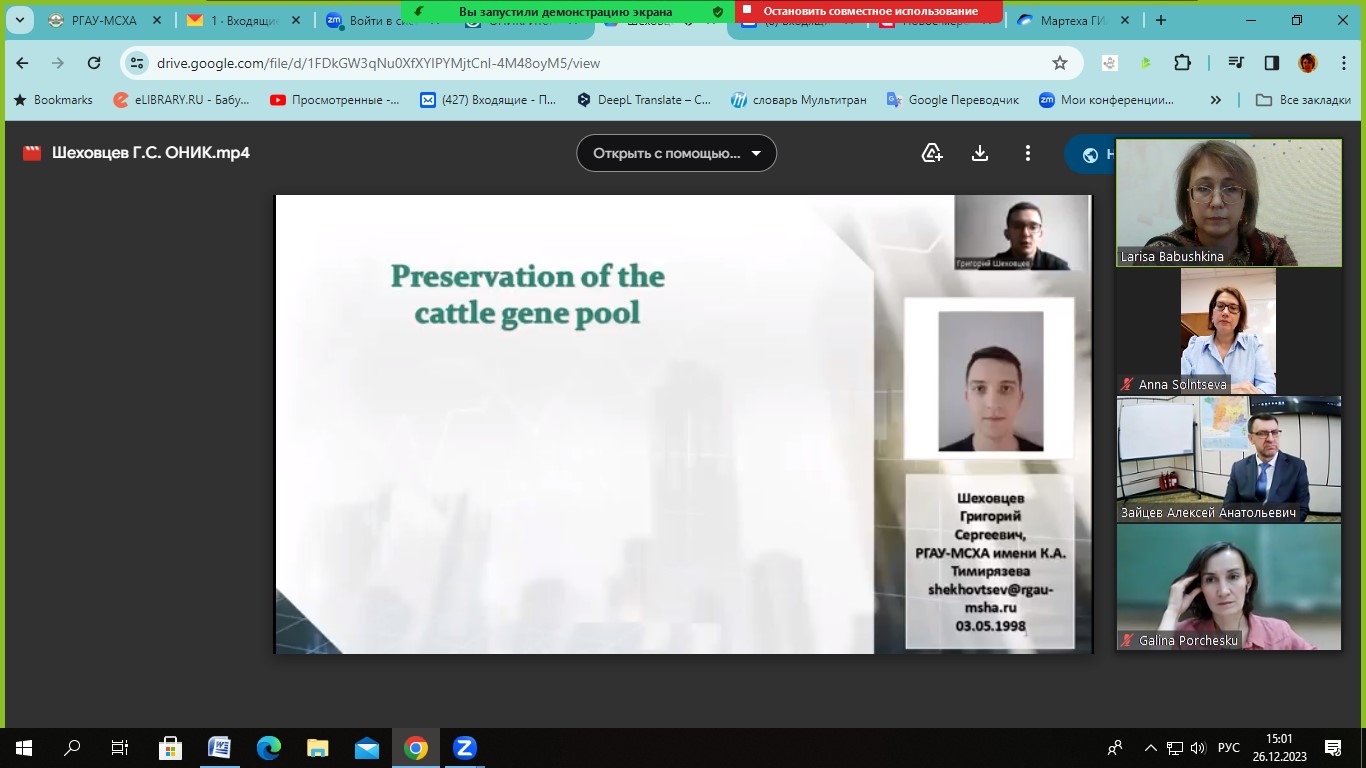1366x768 pixels.
Task: Select Larisa Babushkina's video thumbnail
Action: 1228,203
